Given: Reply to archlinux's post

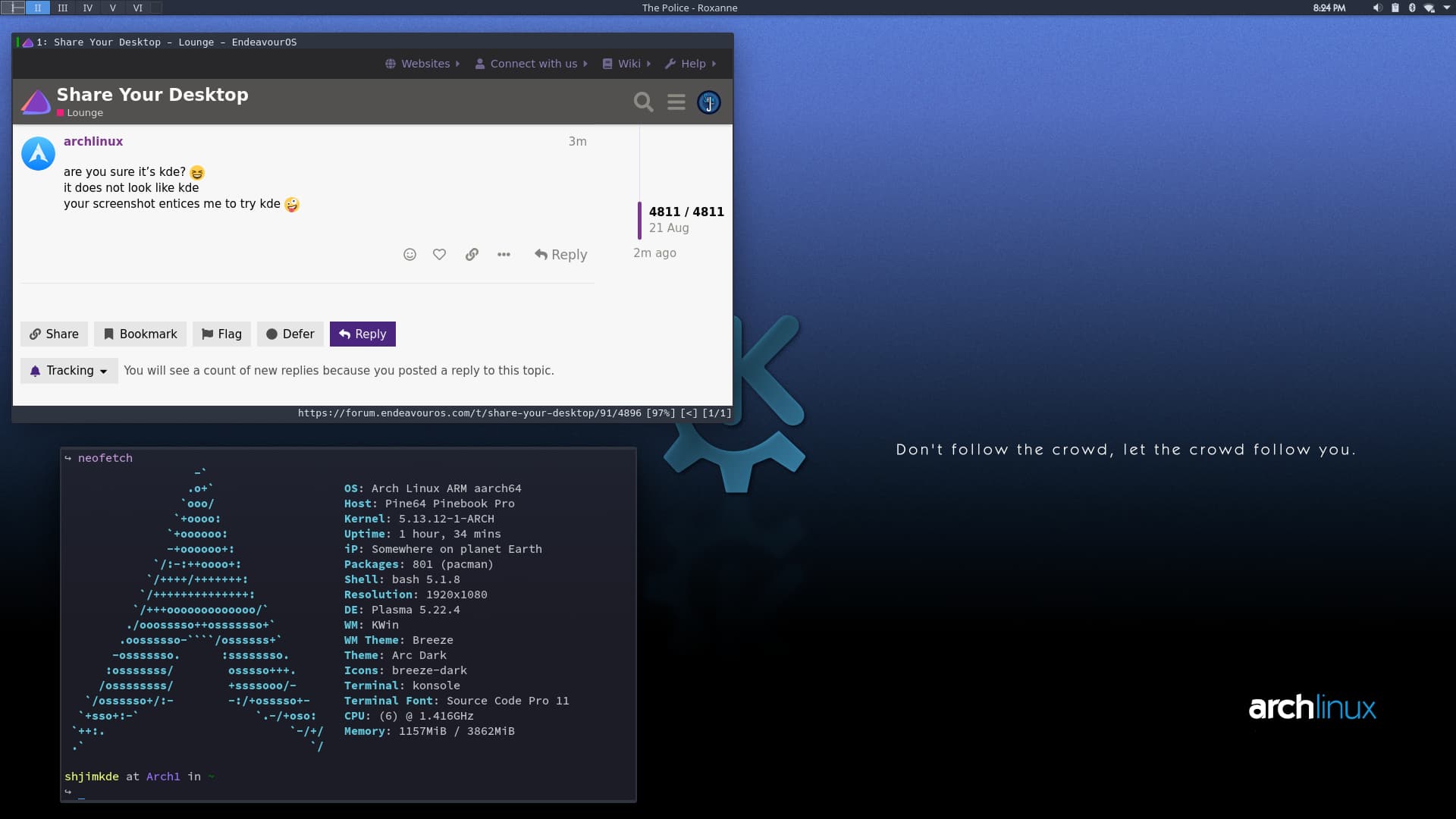Looking at the screenshot, I should click(560, 255).
